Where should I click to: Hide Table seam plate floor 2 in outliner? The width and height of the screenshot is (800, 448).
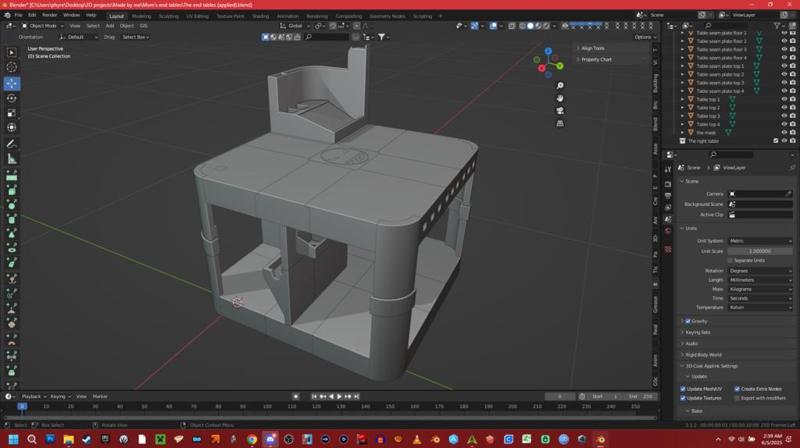(x=784, y=41)
